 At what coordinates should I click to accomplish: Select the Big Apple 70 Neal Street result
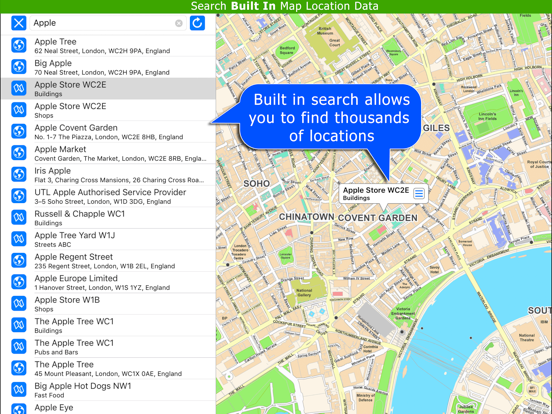[108, 67]
